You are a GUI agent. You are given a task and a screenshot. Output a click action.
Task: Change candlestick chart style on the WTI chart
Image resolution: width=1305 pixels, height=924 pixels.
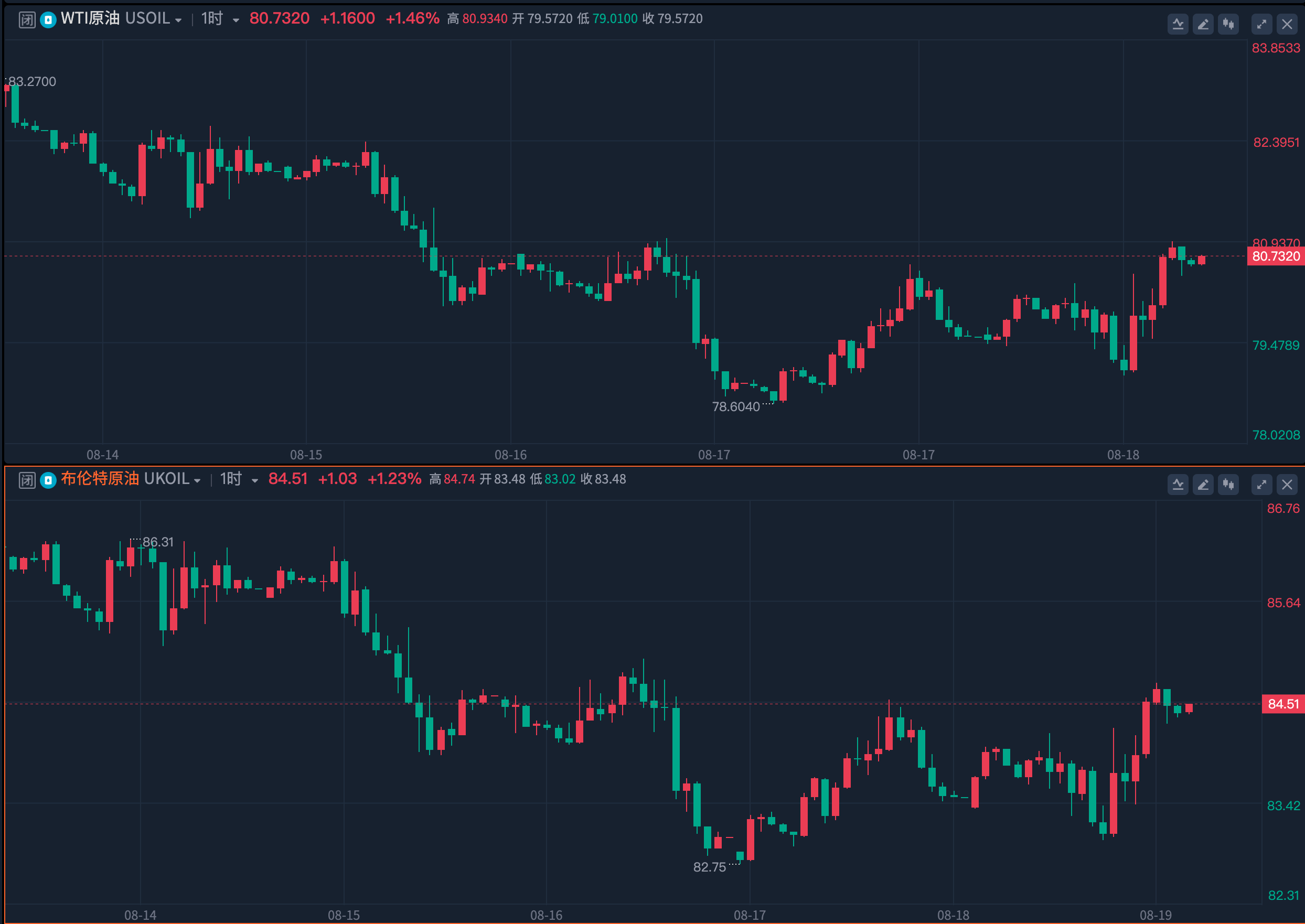pyautogui.click(x=1228, y=24)
